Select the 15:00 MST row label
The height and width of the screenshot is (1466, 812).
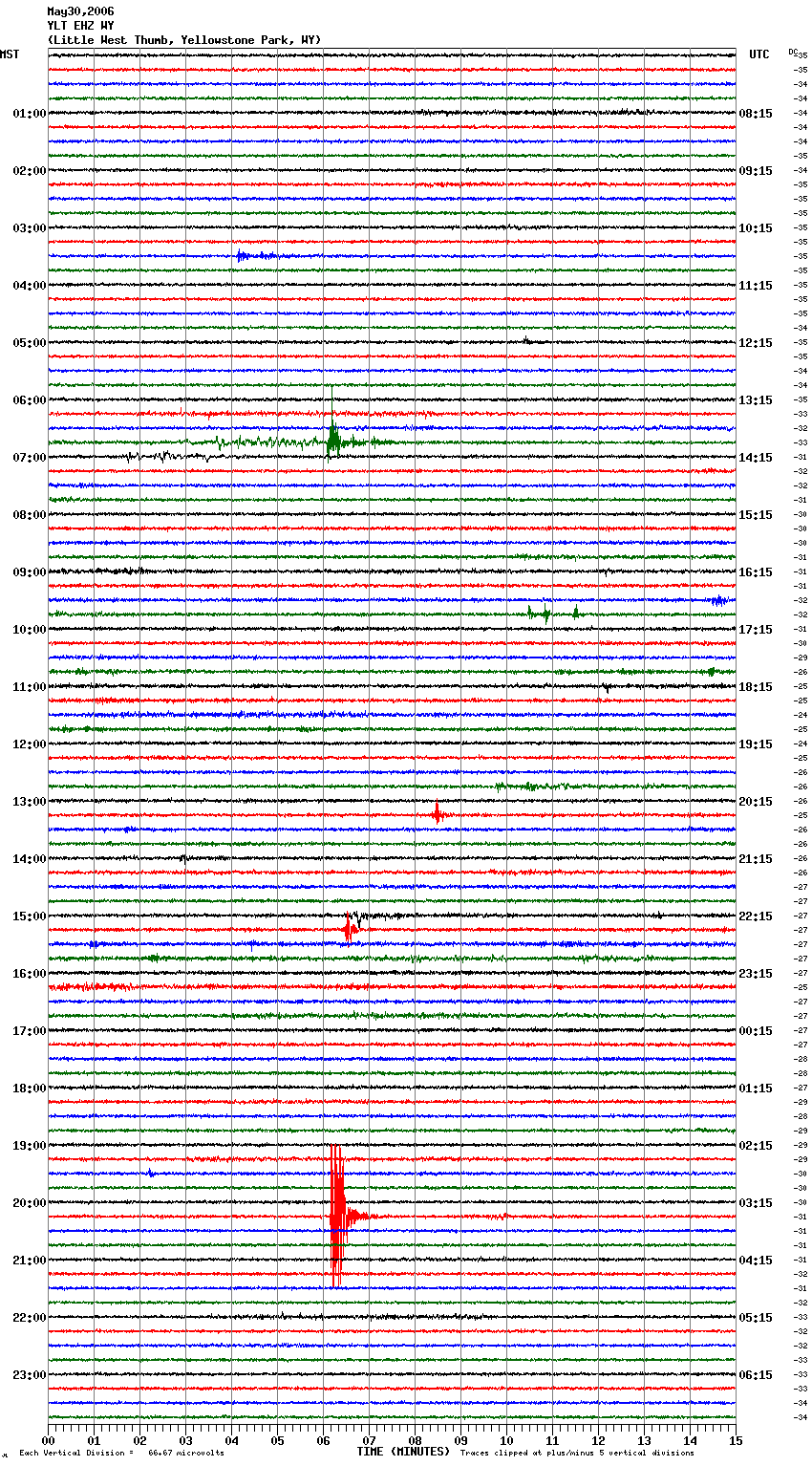(x=29, y=916)
